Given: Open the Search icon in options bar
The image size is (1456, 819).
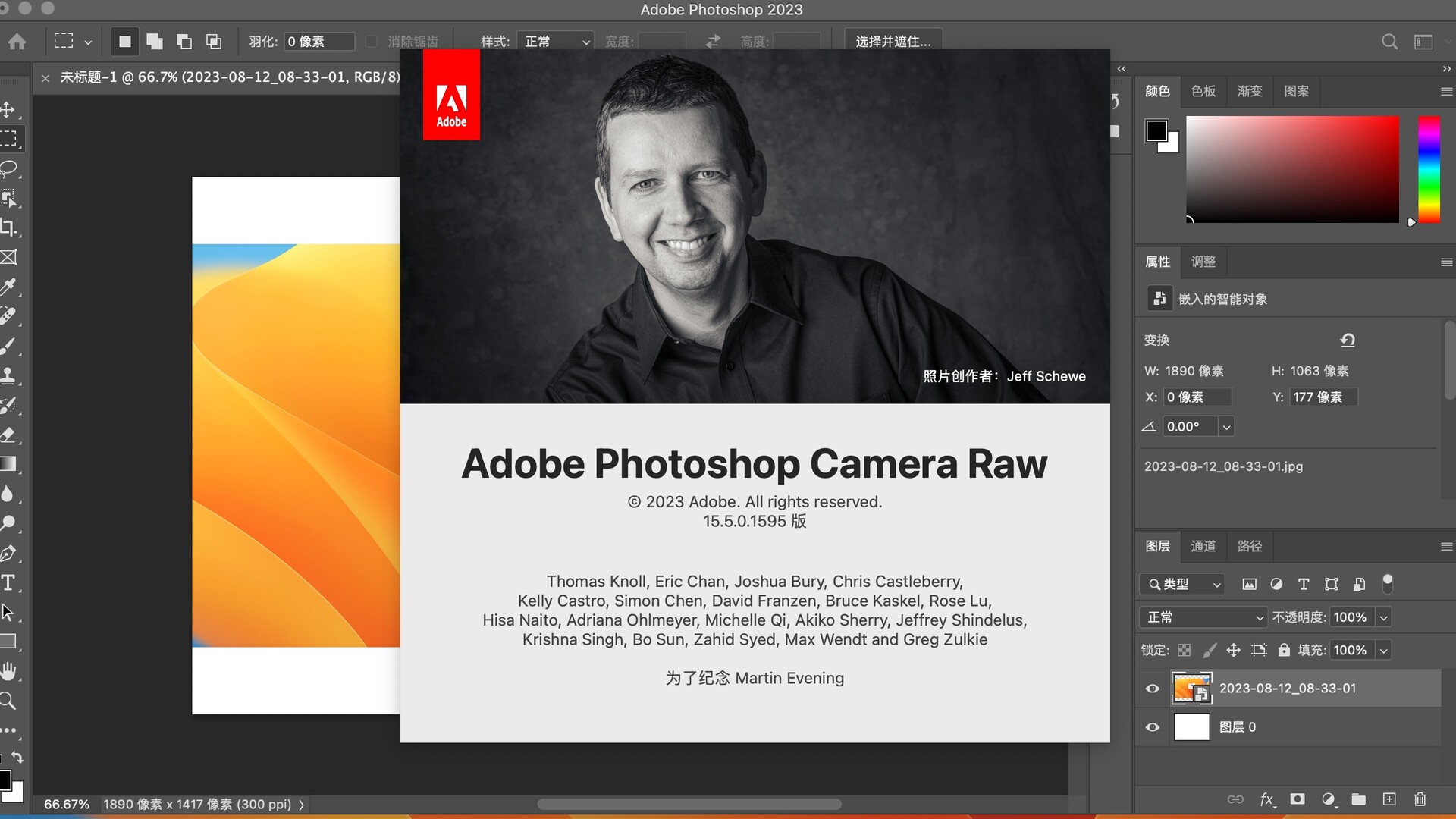Looking at the screenshot, I should [1389, 42].
